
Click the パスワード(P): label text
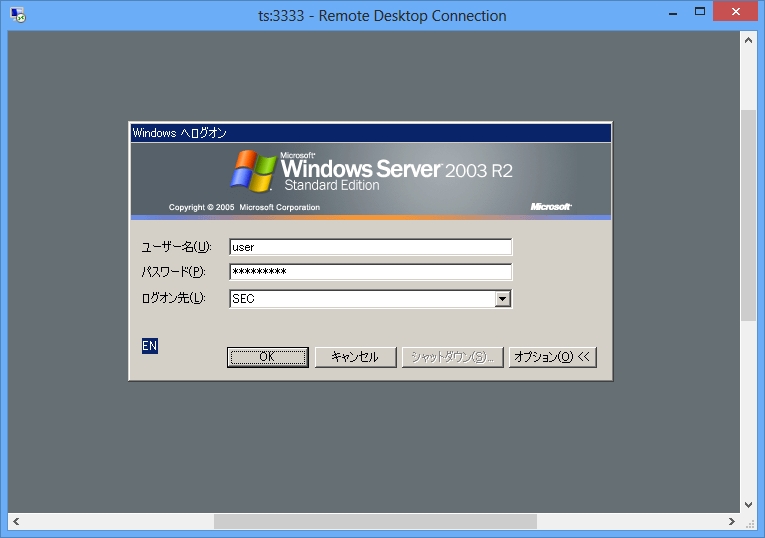(x=173, y=272)
